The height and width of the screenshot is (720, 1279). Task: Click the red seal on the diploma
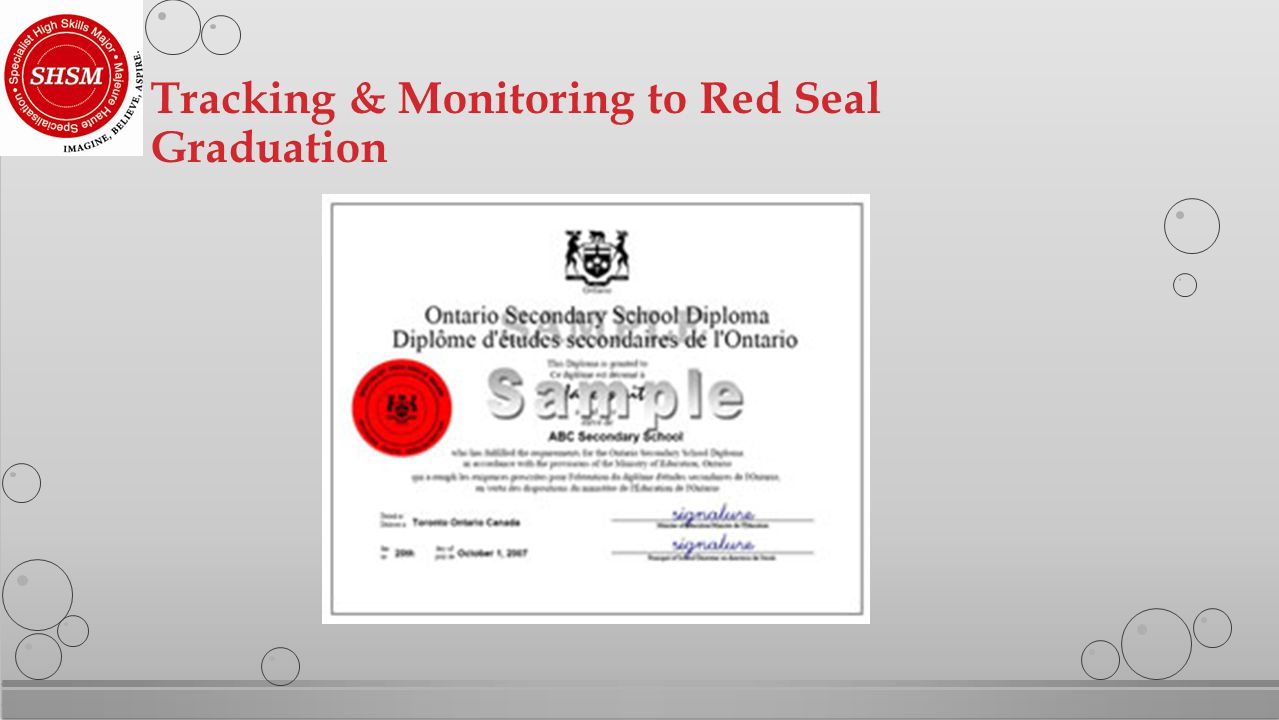[401, 409]
